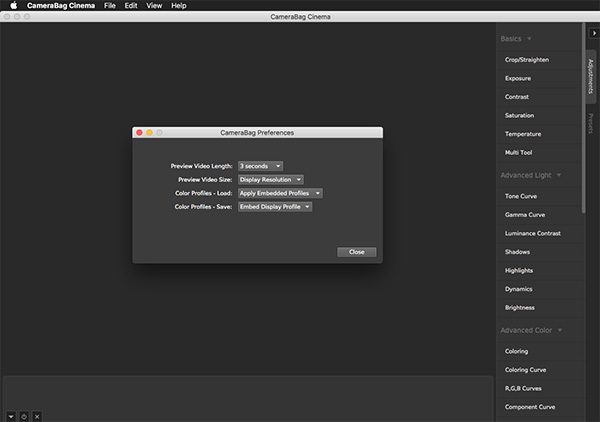Add the Contrast adjustment
The width and height of the screenshot is (600, 422).
[540, 97]
